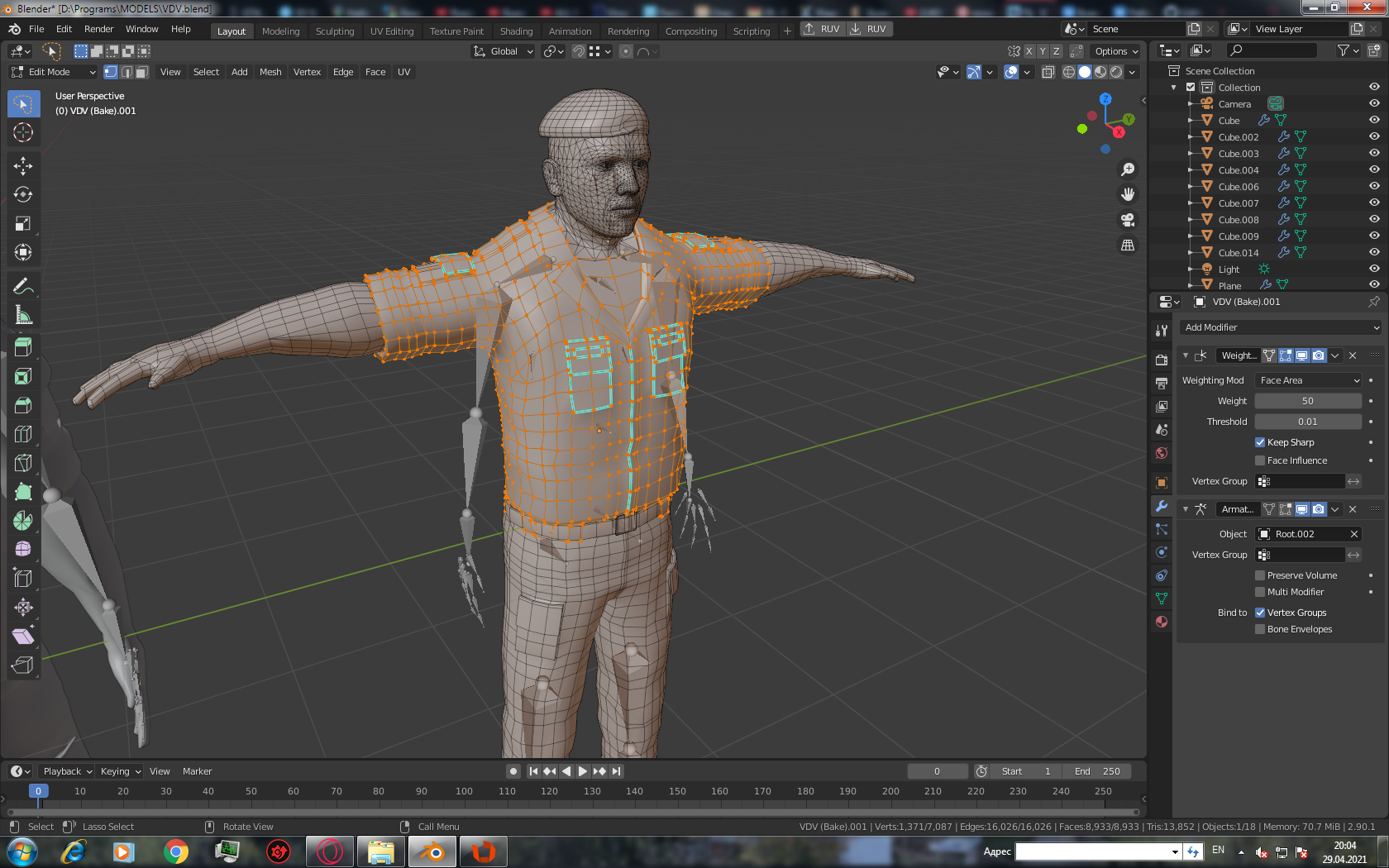Select the Poly Build tool
The width and height of the screenshot is (1389, 868).
[x=23, y=493]
